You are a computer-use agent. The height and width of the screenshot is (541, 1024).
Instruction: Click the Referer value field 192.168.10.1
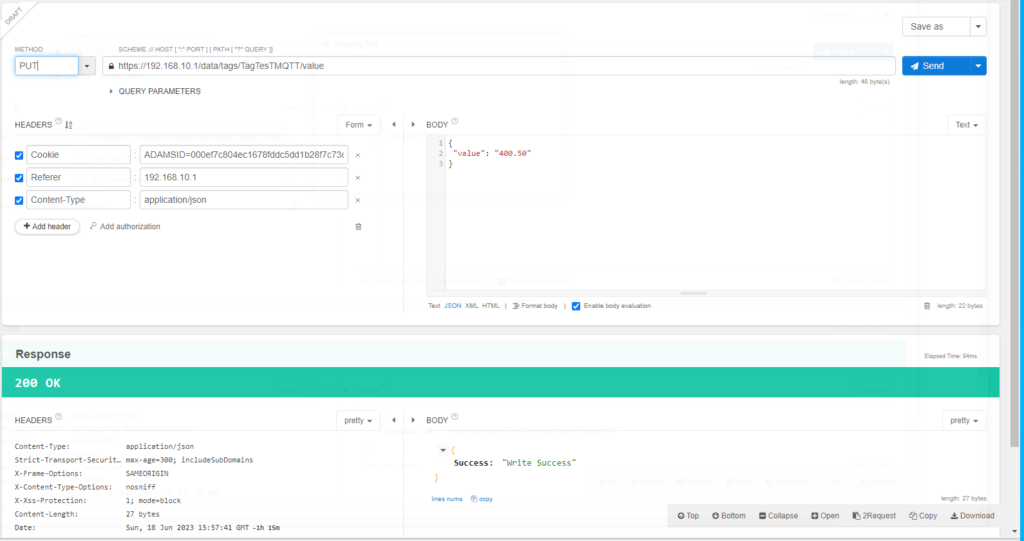point(244,177)
